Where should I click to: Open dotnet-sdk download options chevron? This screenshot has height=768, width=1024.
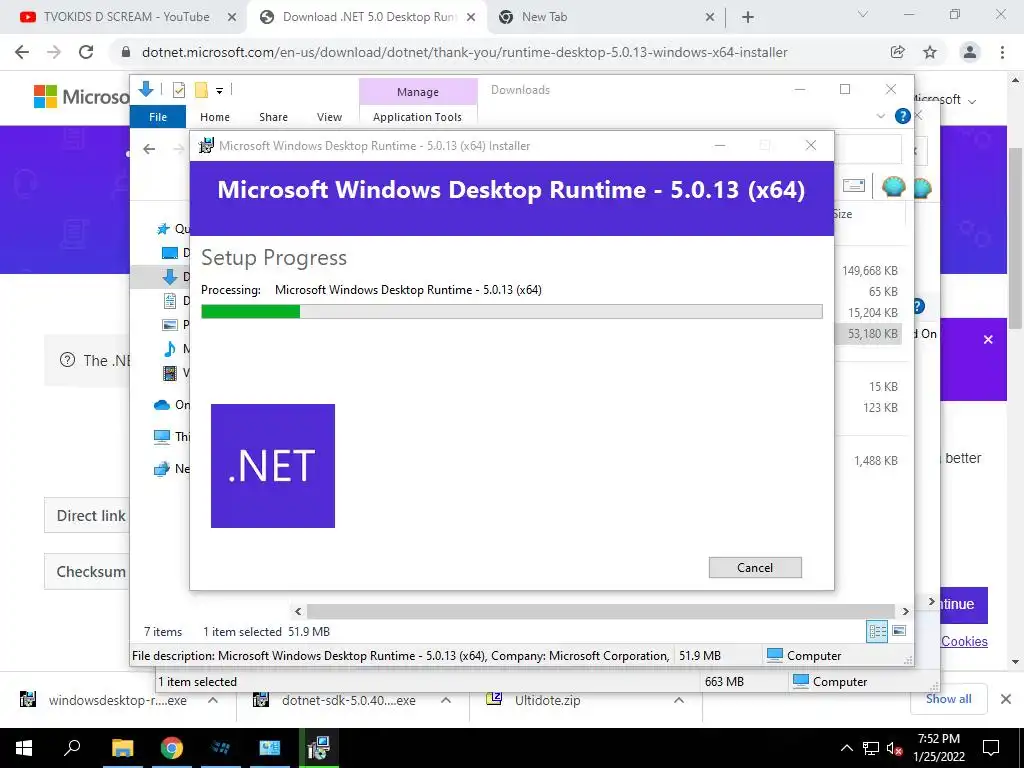[x=446, y=700]
